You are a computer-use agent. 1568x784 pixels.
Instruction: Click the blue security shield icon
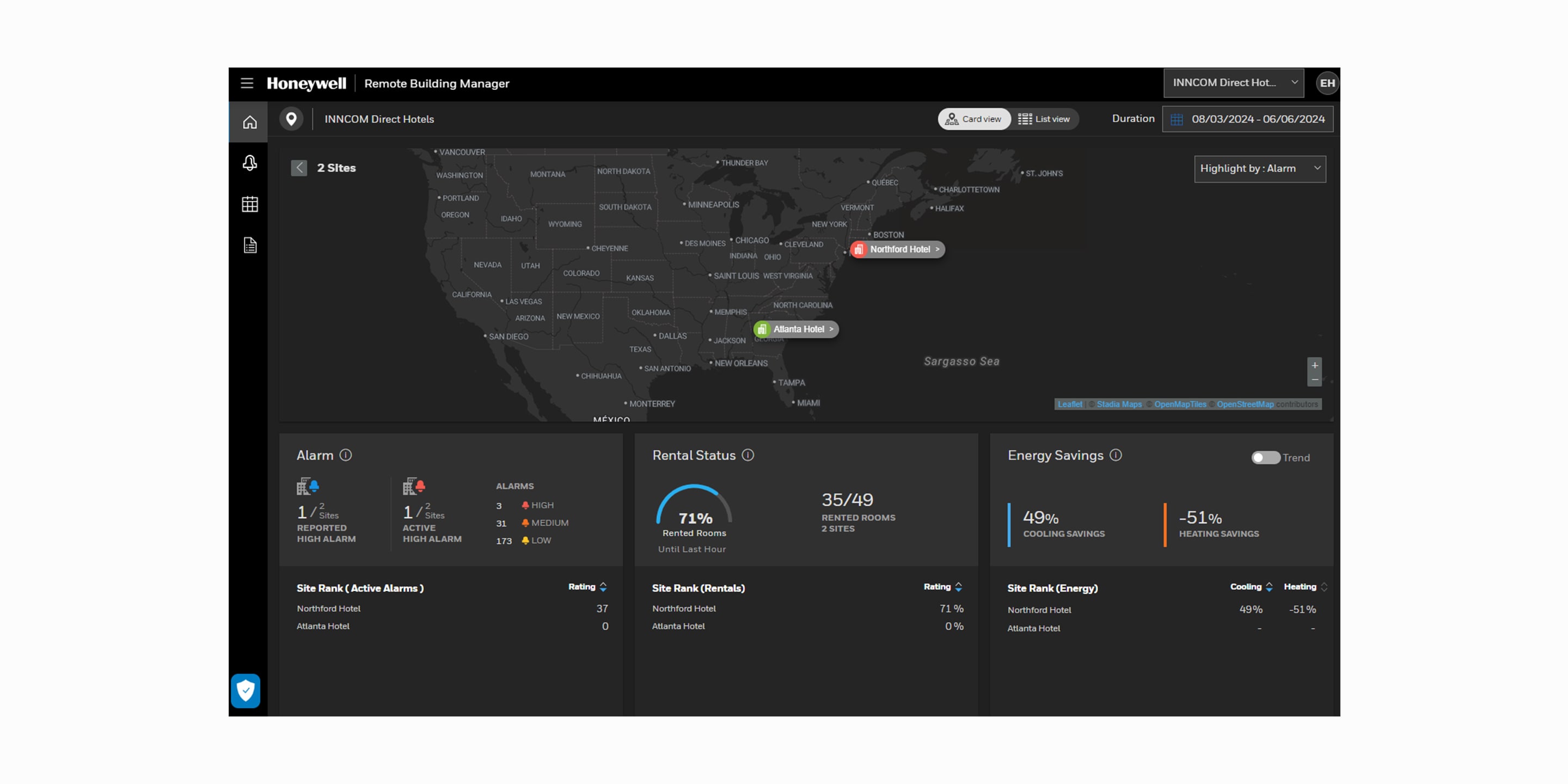click(246, 691)
